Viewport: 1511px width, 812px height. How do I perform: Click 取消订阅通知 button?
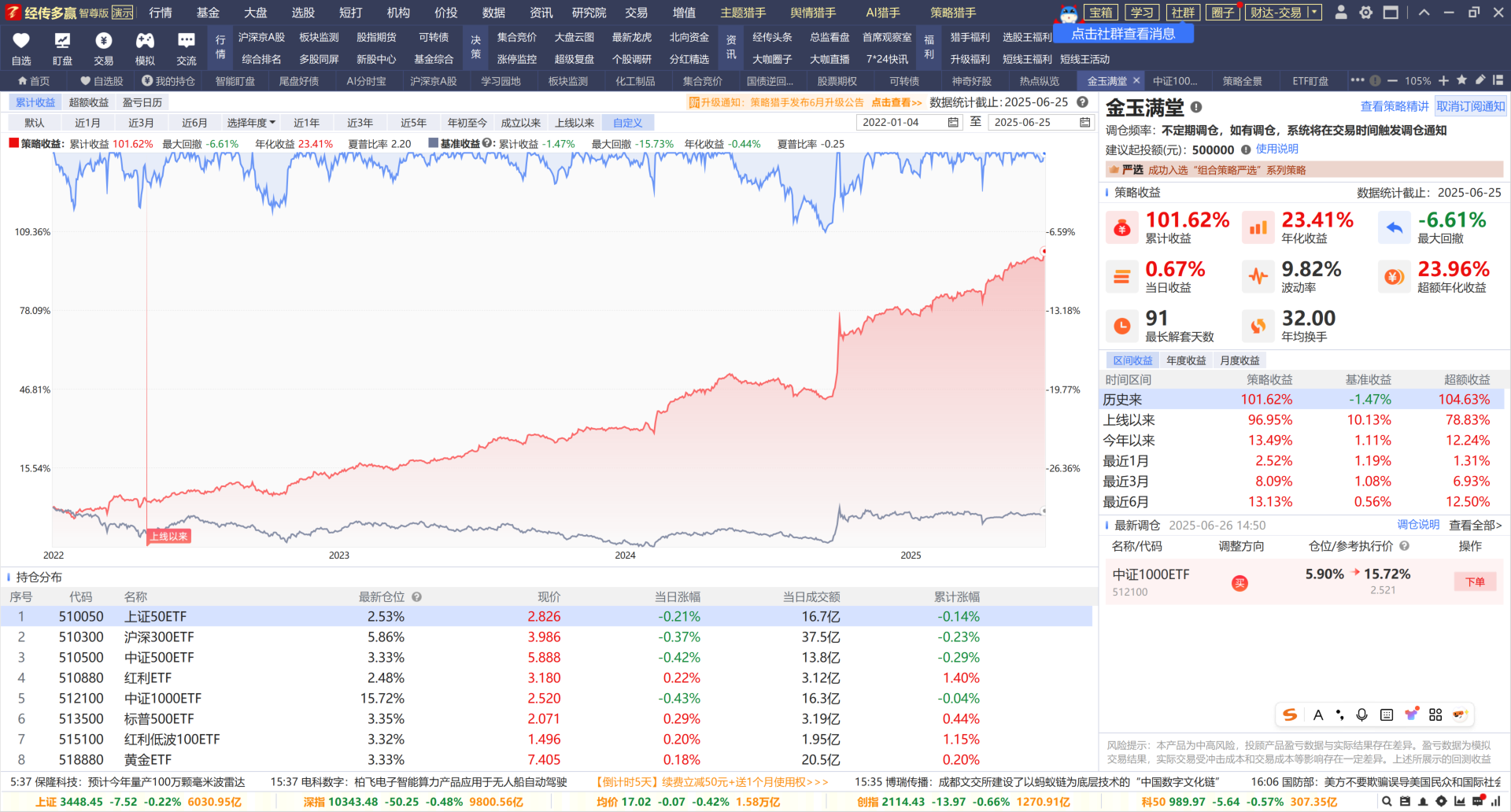tap(1470, 106)
